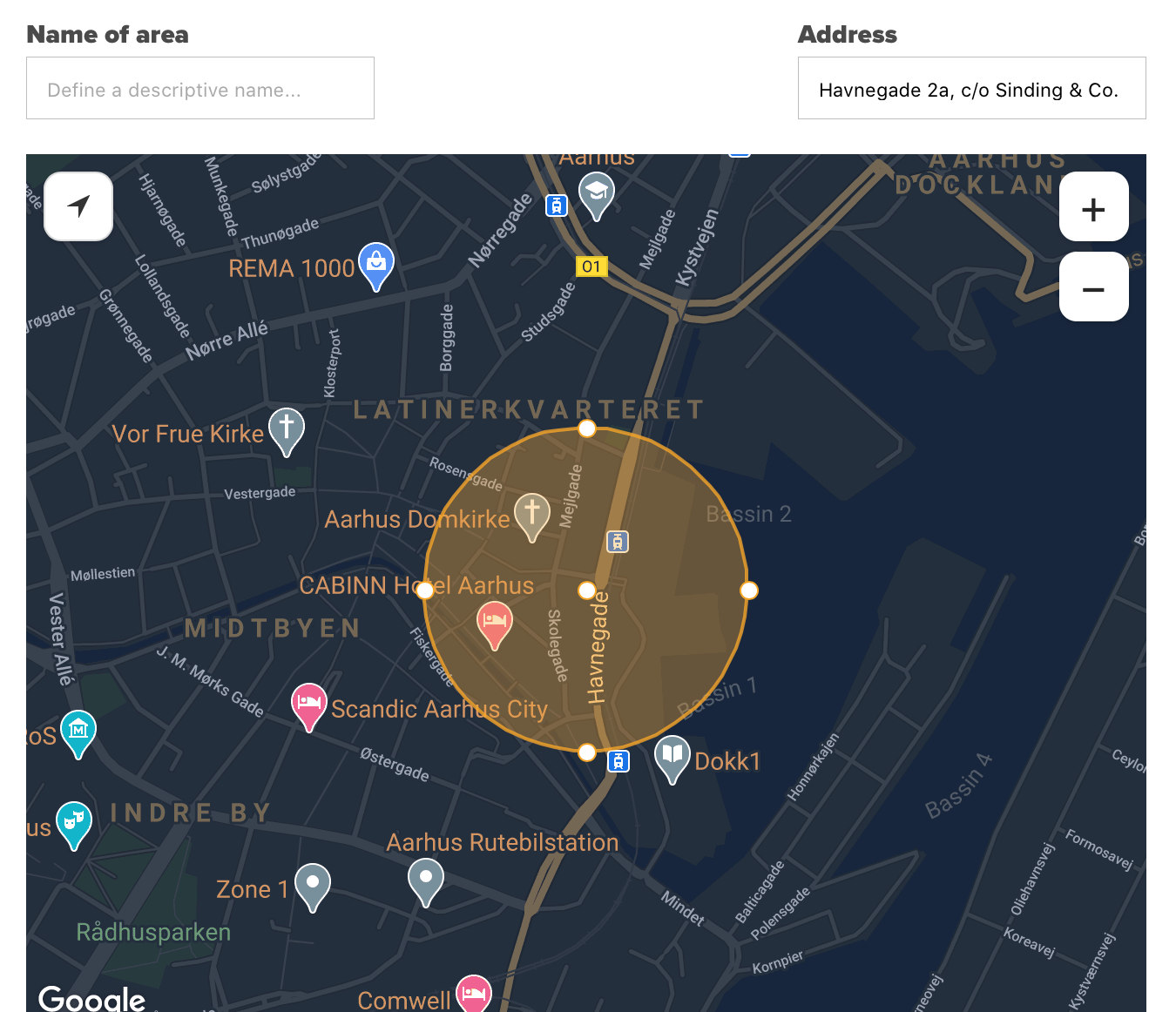Zoom out with the minus button
Viewport: 1176px width, 1012px height.
pos(1093,287)
